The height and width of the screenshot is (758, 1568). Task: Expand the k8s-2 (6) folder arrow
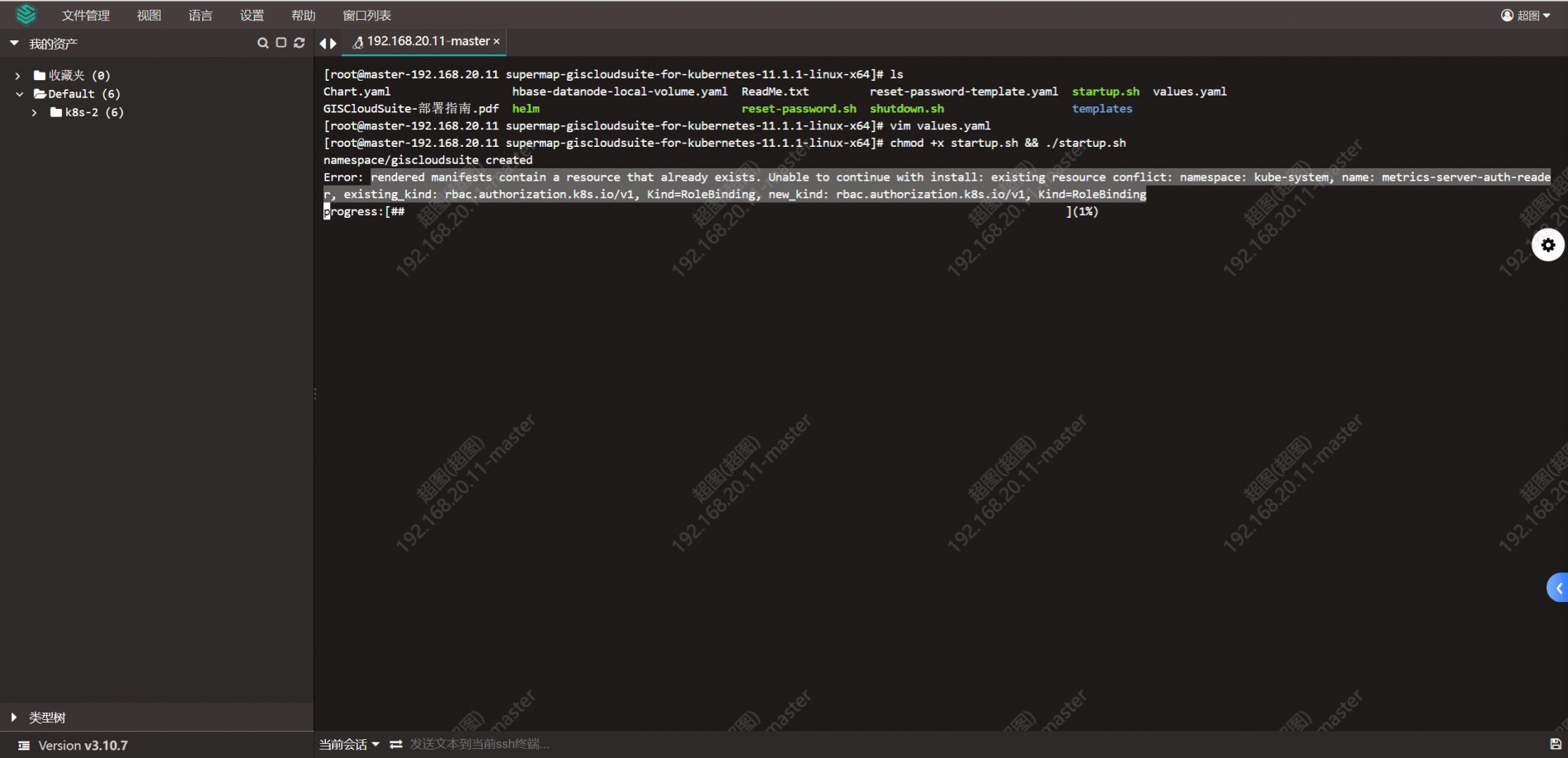coord(35,112)
